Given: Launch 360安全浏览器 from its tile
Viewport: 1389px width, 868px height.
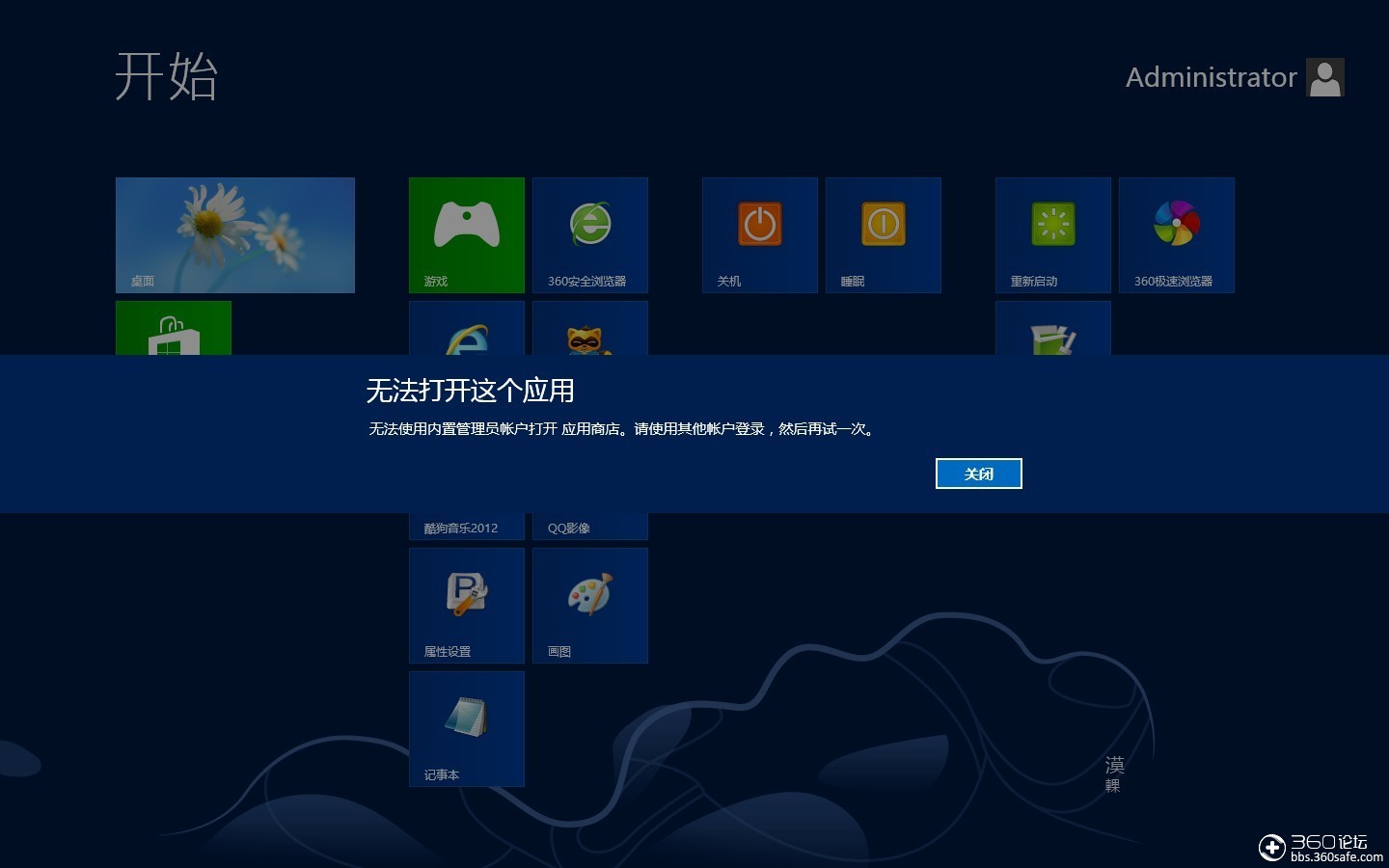Looking at the screenshot, I should click(589, 234).
